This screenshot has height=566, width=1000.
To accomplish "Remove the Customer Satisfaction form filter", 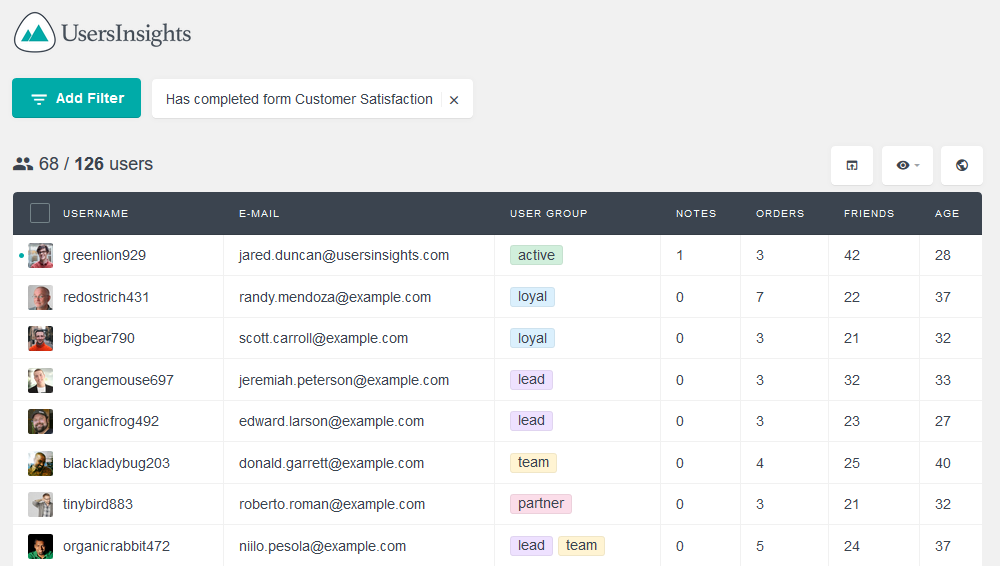I will [x=454, y=100].
